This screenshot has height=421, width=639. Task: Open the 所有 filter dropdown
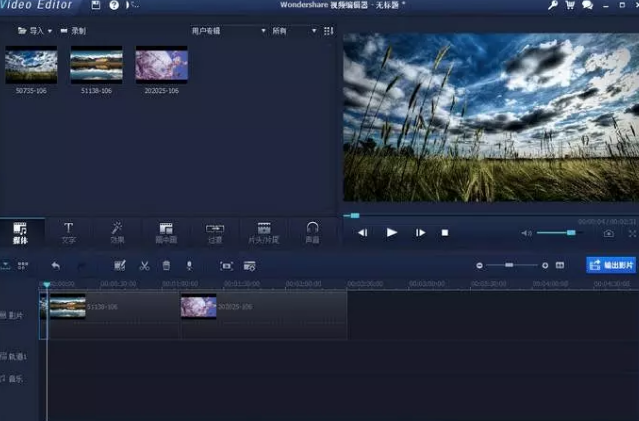pos(294,31)
